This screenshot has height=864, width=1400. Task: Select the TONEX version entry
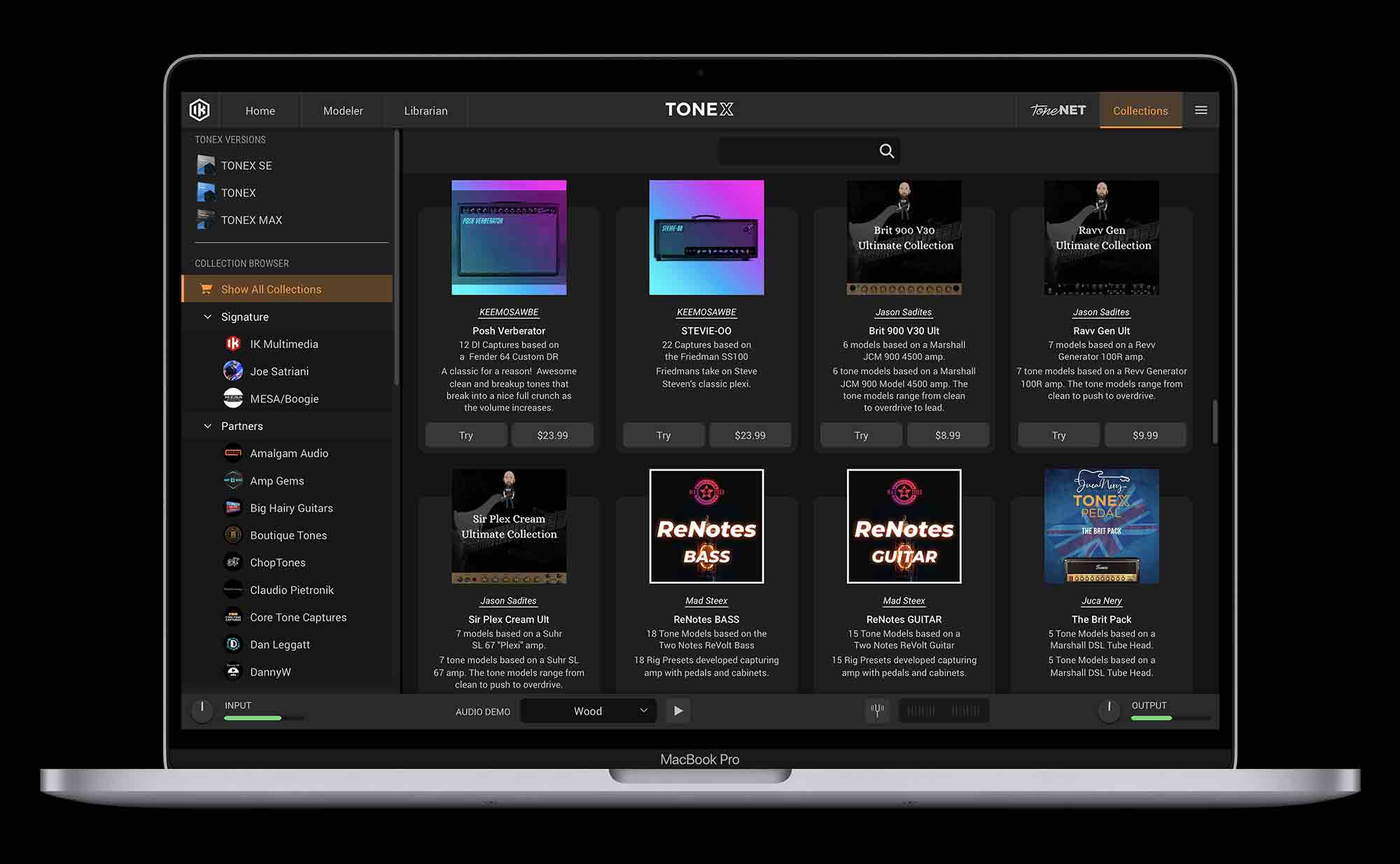(x=238, y=192)
